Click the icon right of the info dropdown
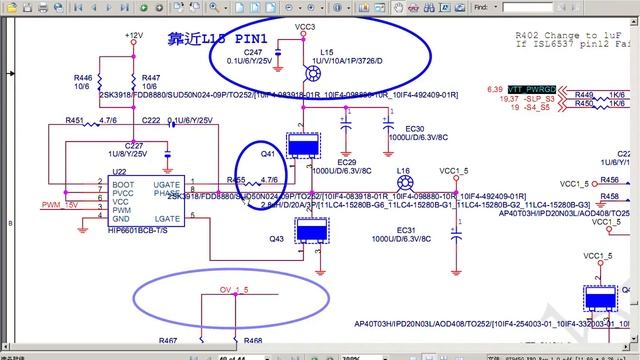 click(x=363, y=7)
